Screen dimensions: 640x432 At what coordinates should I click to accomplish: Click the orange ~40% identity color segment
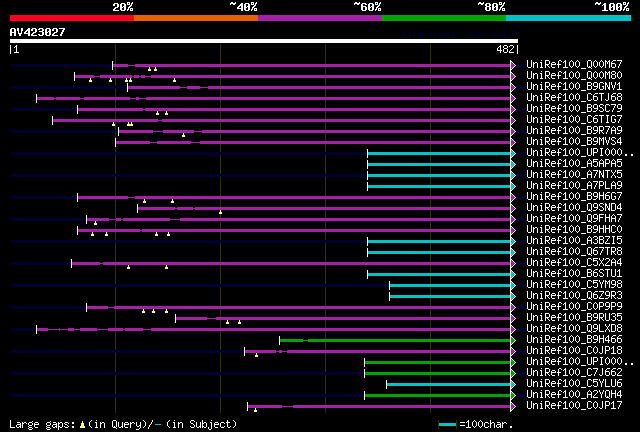pos(196,18)
